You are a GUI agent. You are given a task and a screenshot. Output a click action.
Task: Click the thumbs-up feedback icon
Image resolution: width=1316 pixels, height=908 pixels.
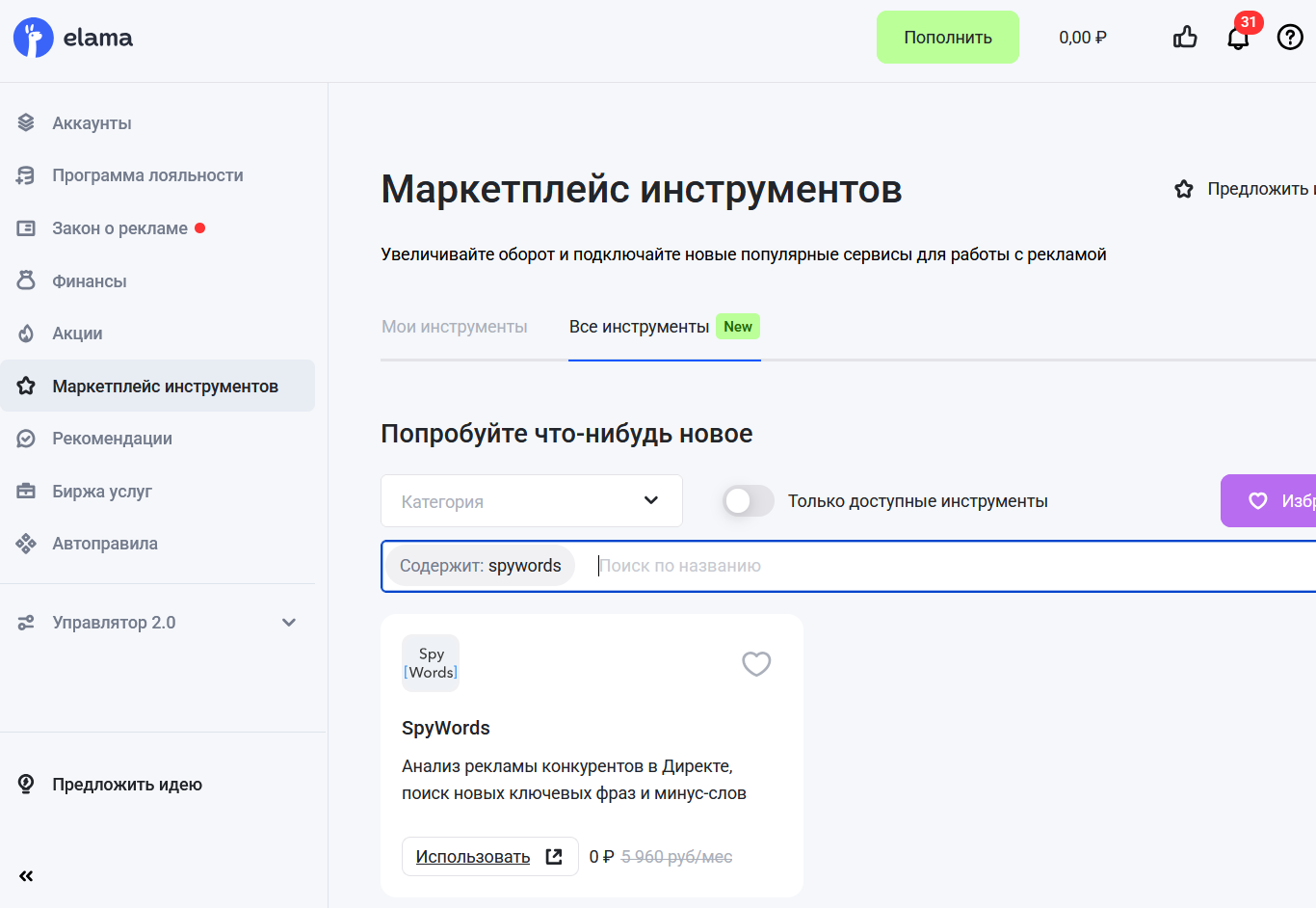(1184, 37)
